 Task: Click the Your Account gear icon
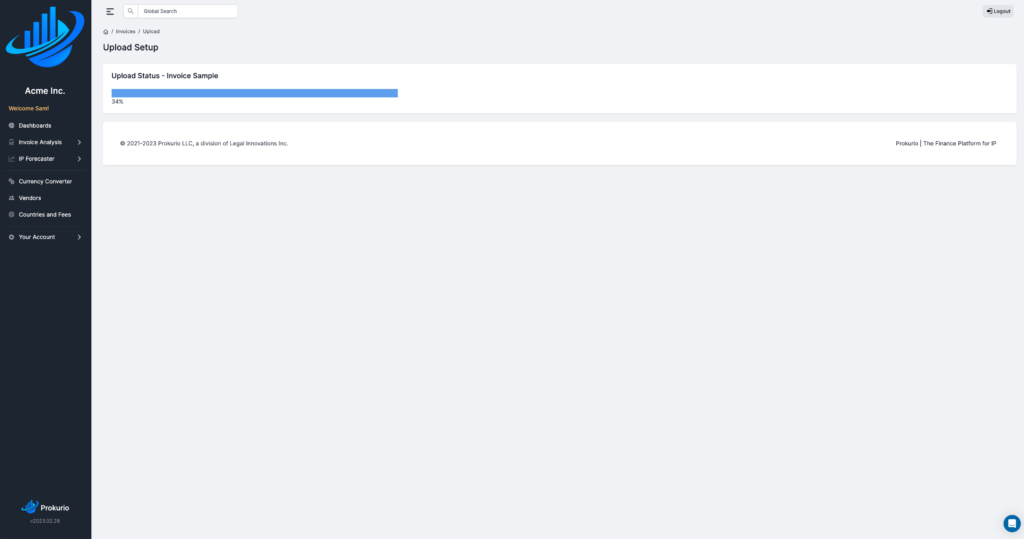click(11, 237)
